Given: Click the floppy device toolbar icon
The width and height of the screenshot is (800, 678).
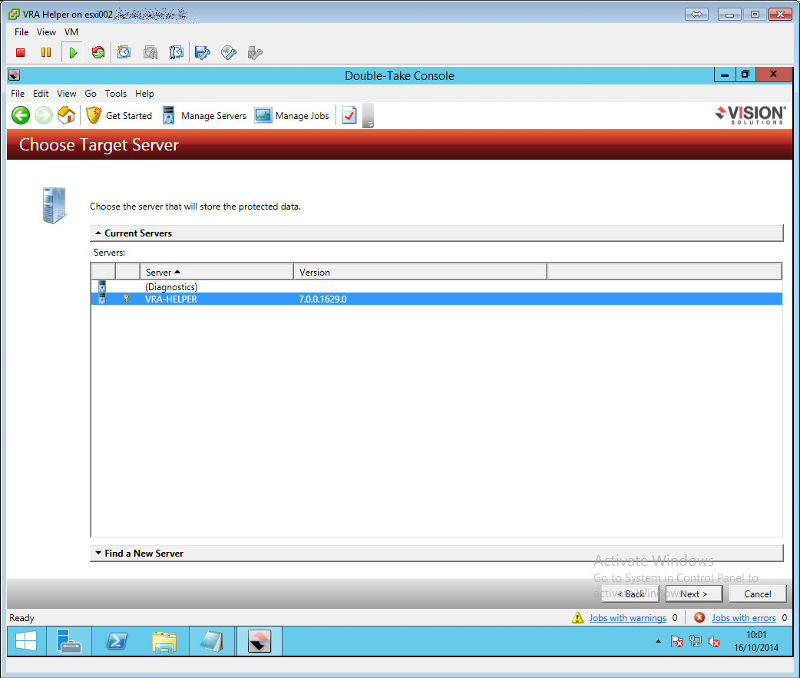Looking at the screenshot, I should [203, 53].
